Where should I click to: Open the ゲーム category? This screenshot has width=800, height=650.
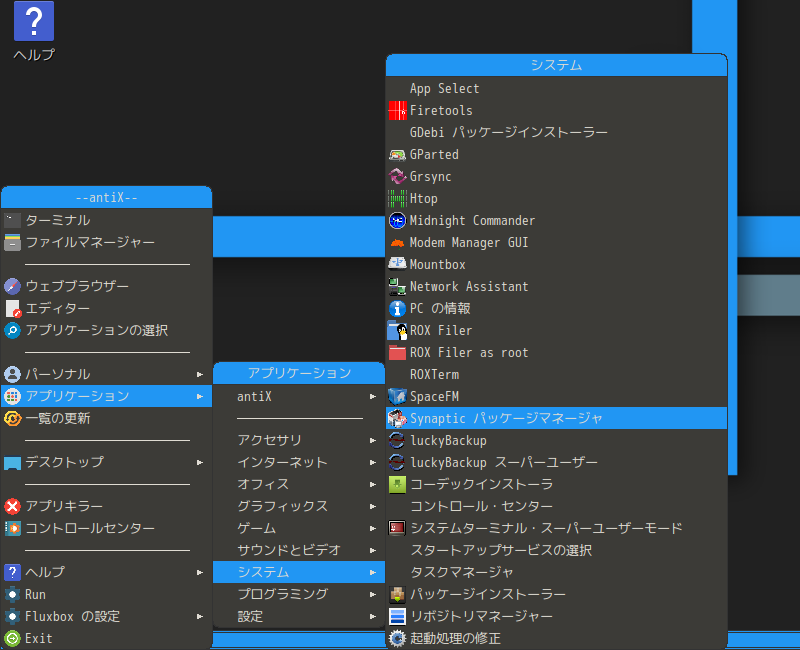tap(298, 528)
